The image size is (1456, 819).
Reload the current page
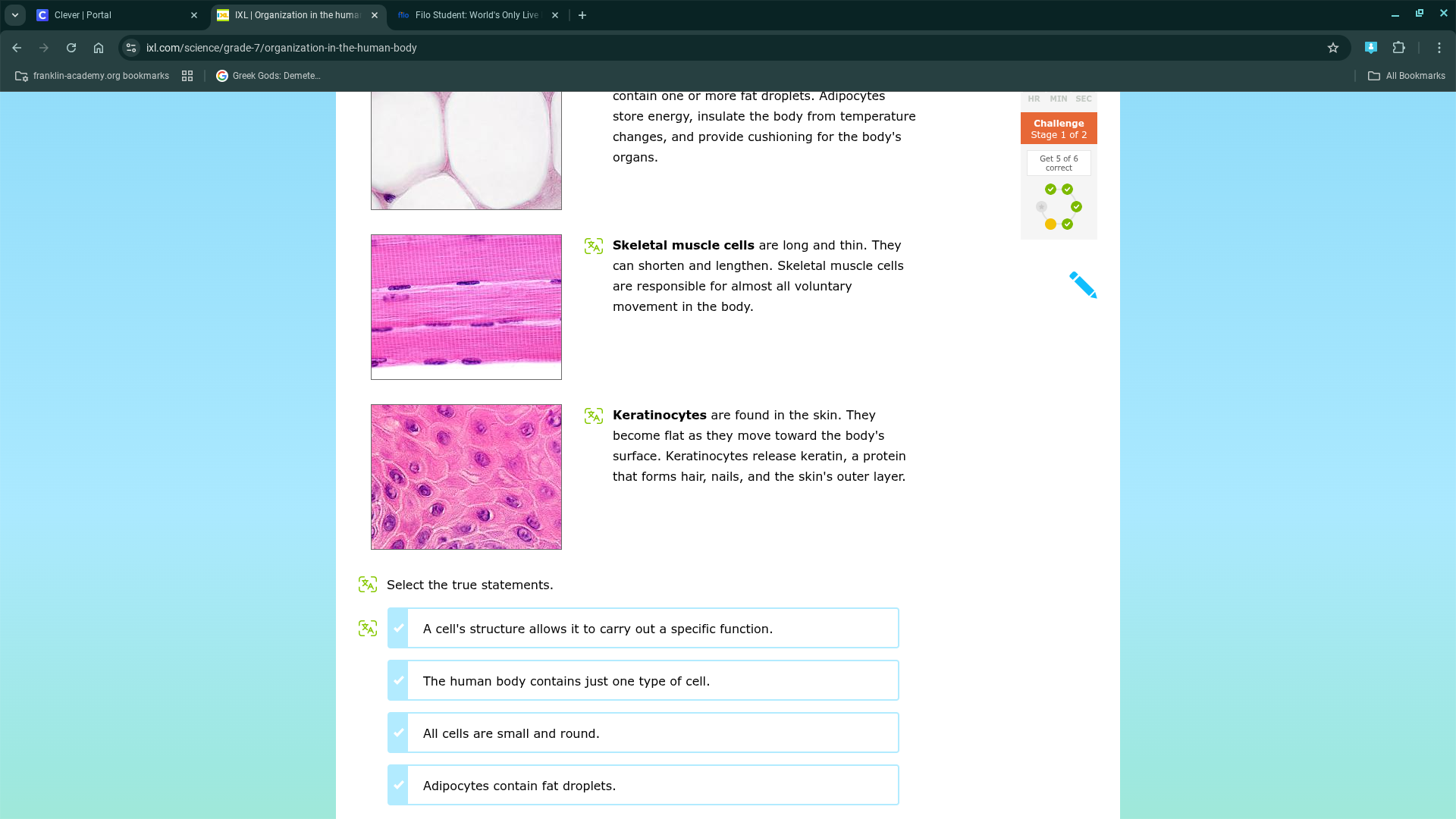(71, 47)
